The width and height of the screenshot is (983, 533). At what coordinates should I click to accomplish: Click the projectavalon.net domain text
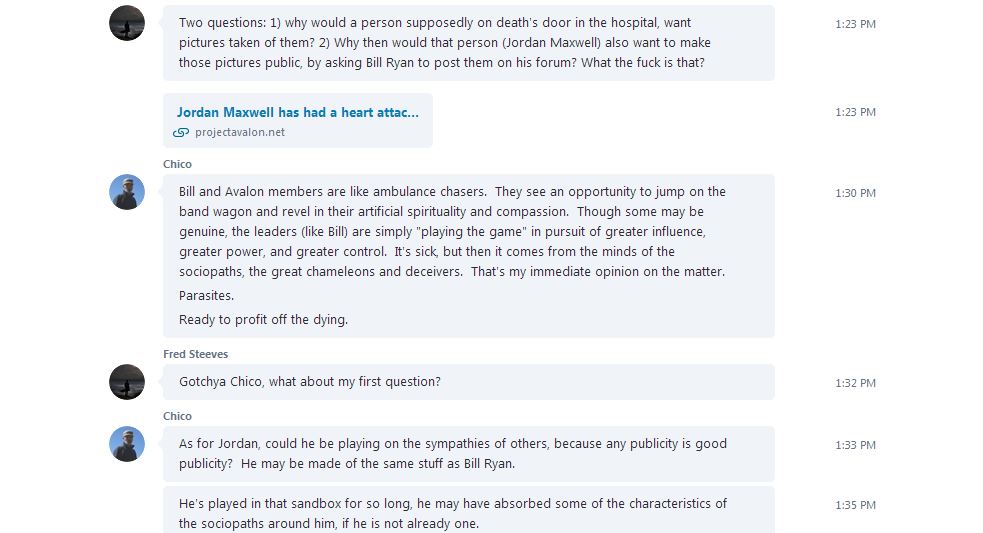[x=240, y=133]
